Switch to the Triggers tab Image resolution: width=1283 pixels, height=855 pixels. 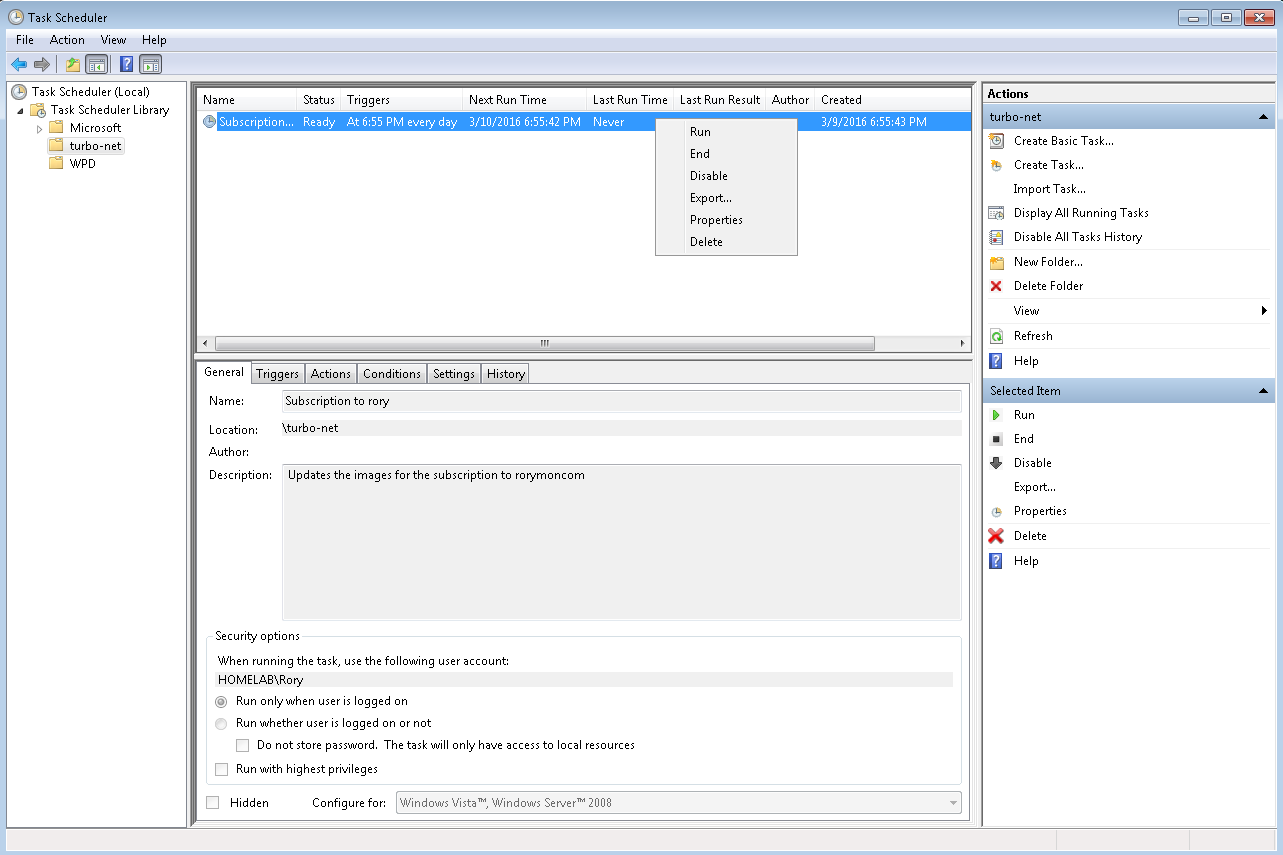tap(277, 373)
